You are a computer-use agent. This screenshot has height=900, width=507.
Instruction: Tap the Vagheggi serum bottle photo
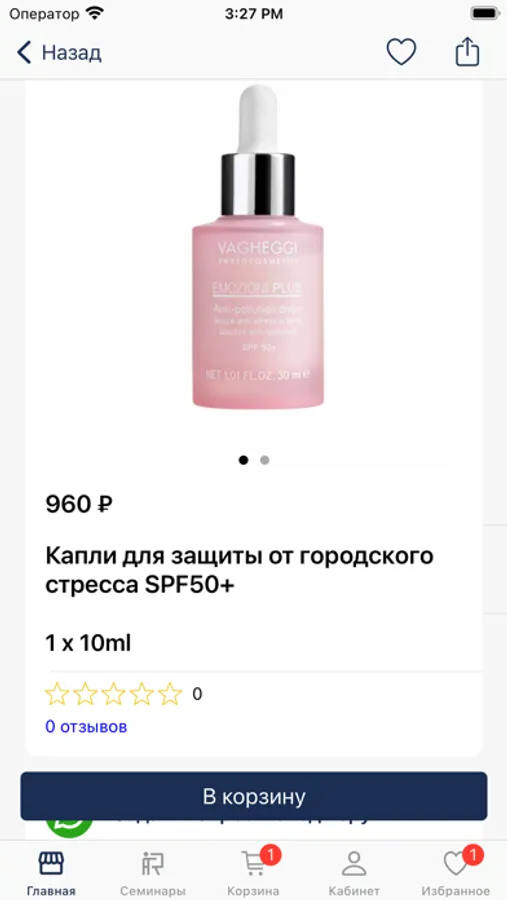[258, 247]
